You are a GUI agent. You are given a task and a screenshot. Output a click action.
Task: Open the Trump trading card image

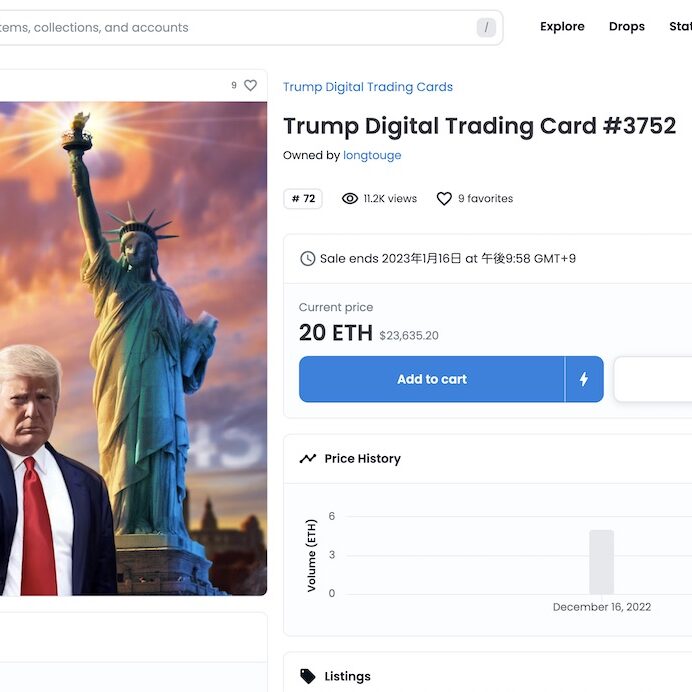pos(133,349)
